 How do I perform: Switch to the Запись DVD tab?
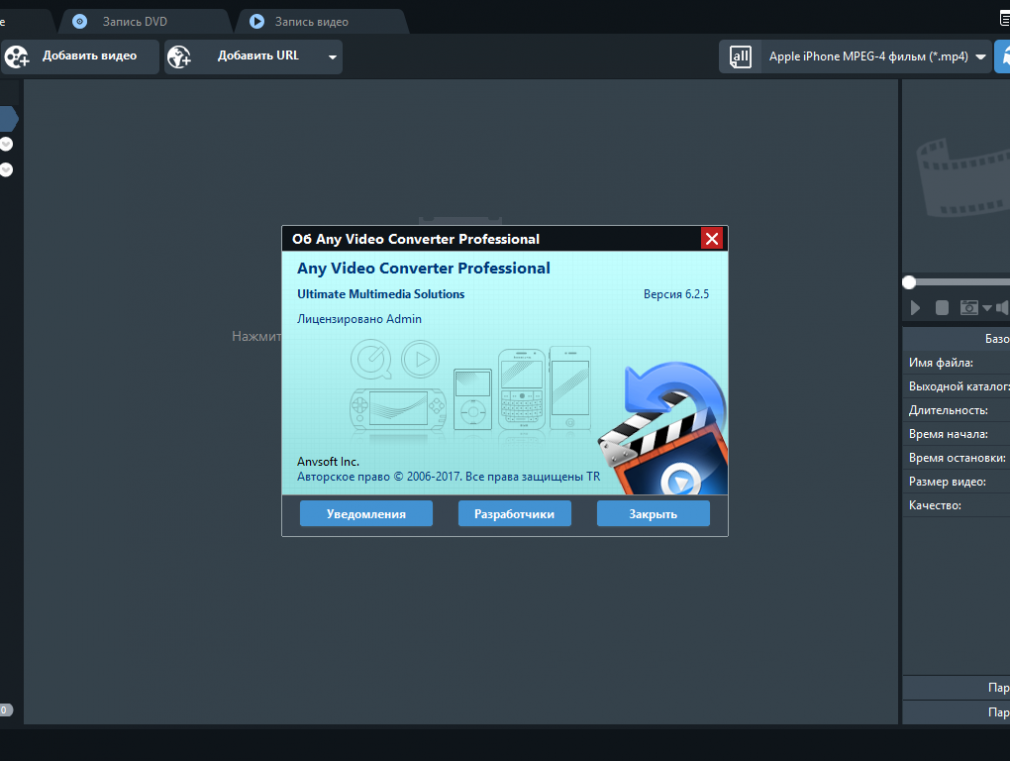[x=145, y=21]
